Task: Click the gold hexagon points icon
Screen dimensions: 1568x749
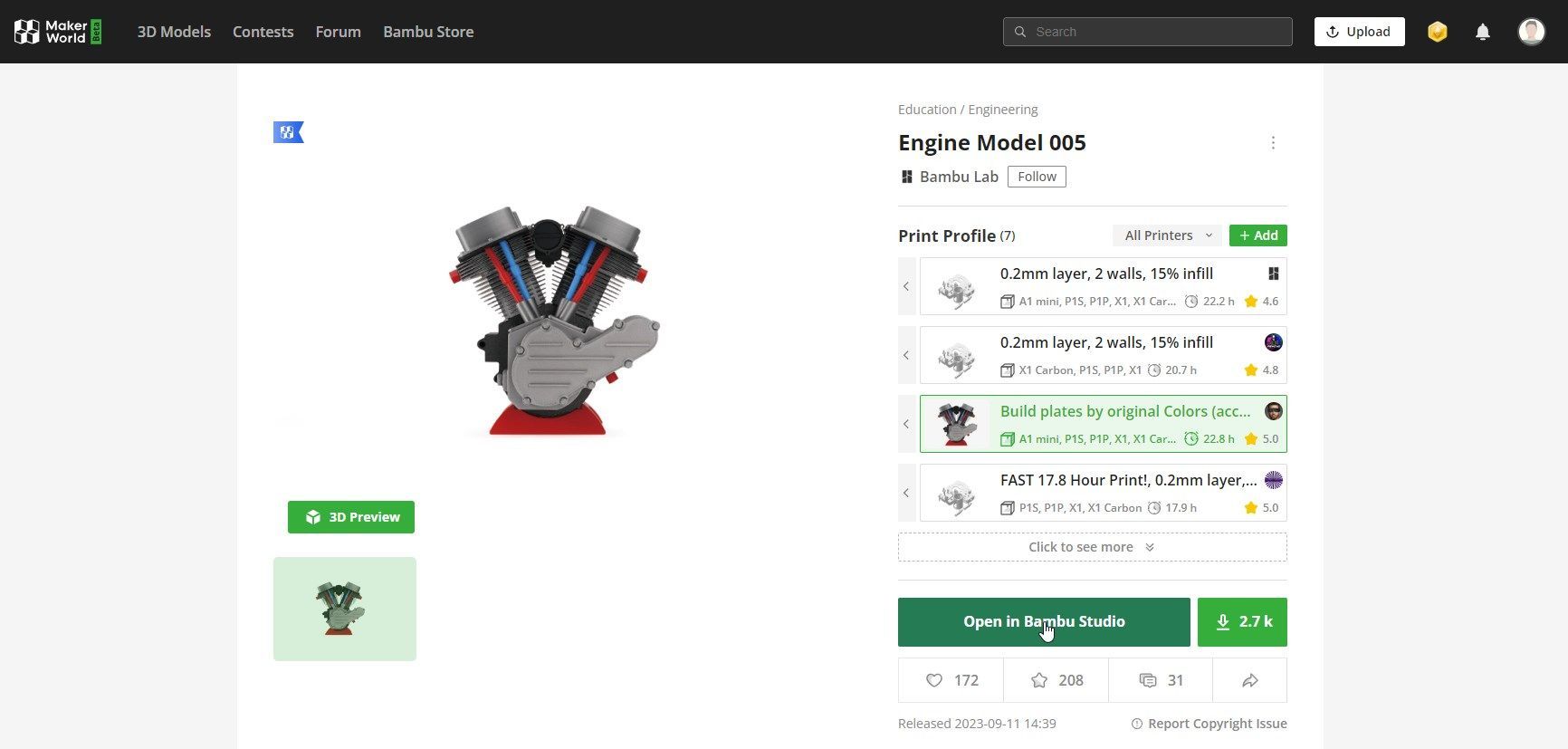Action: click(x=1437, y=32)
